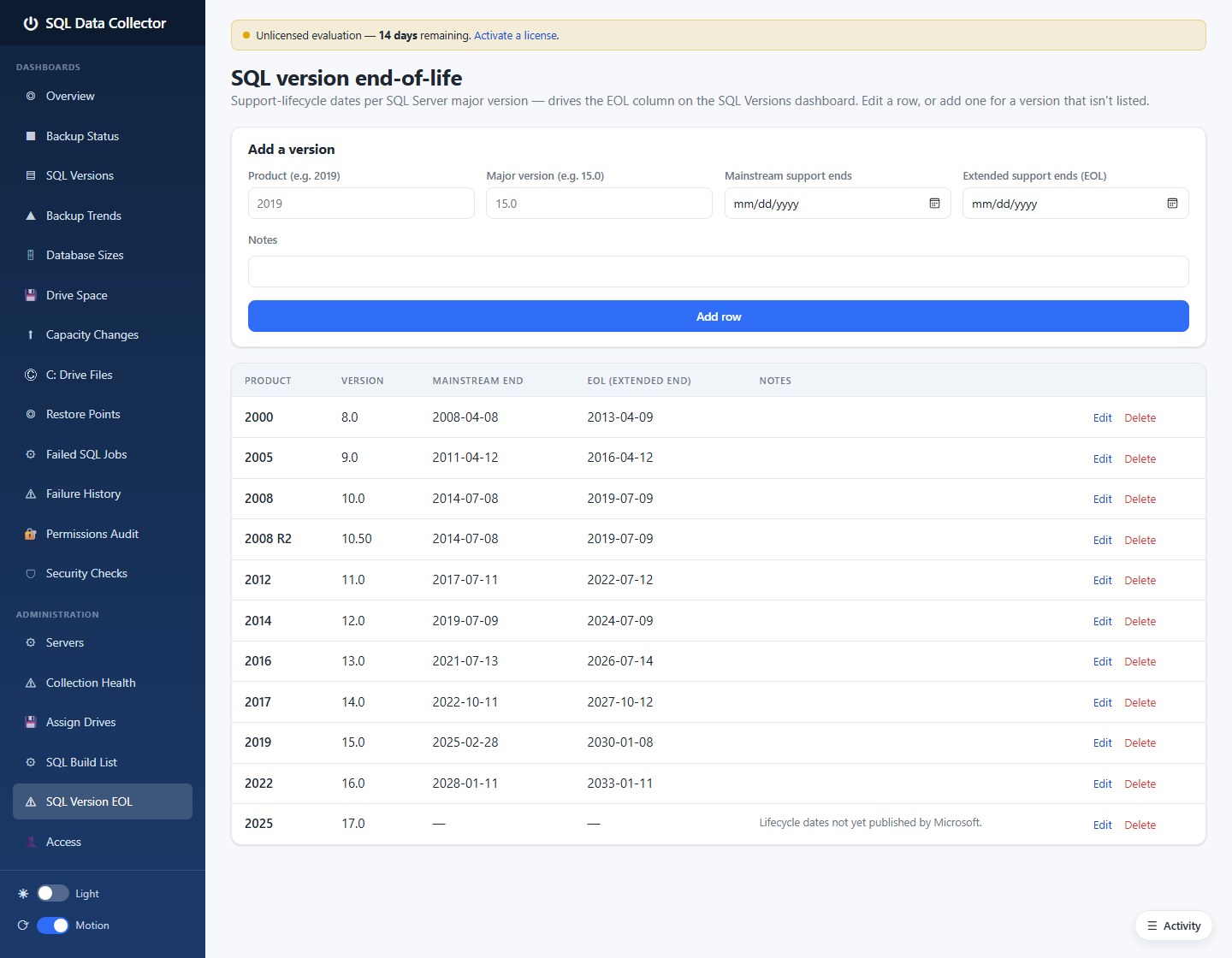Select the SQL Version EOL menu item
1232x958 pixels.
click(103, 801)
